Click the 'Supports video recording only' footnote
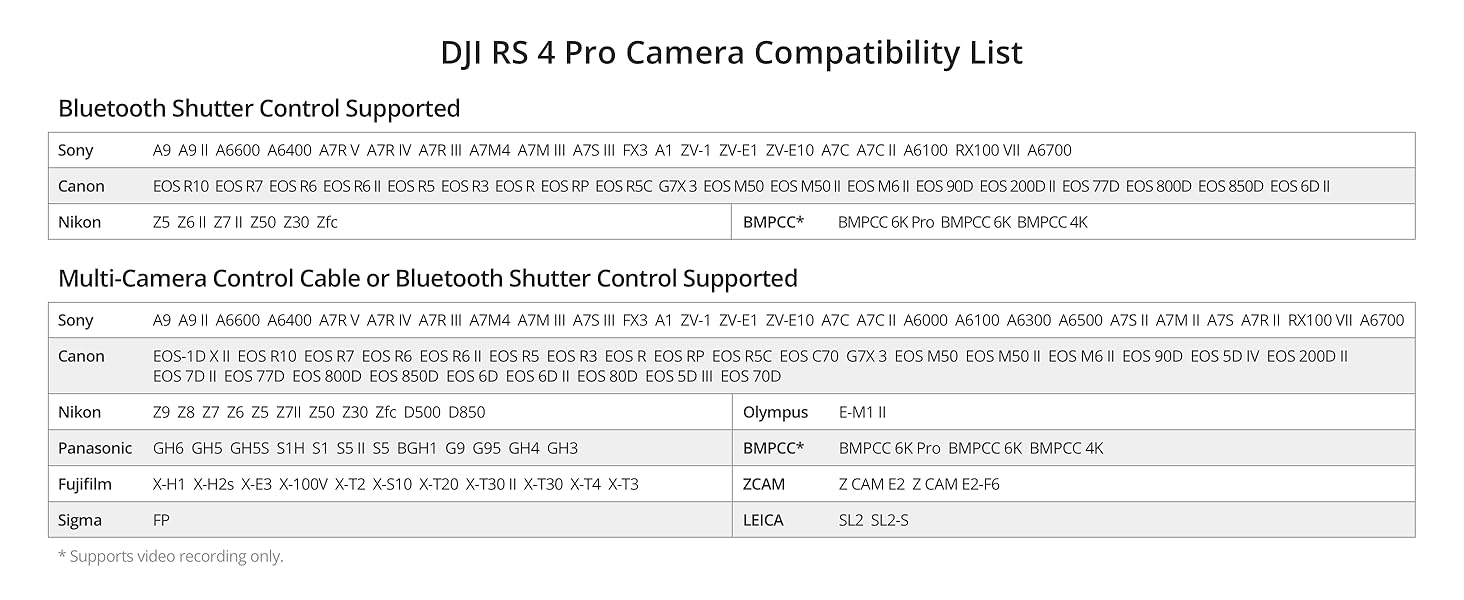 [x=170, y=556]
